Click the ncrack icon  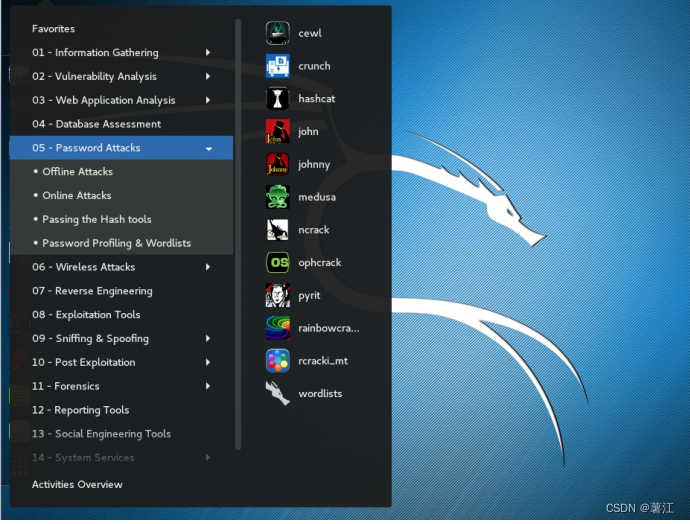click(278, 230)
